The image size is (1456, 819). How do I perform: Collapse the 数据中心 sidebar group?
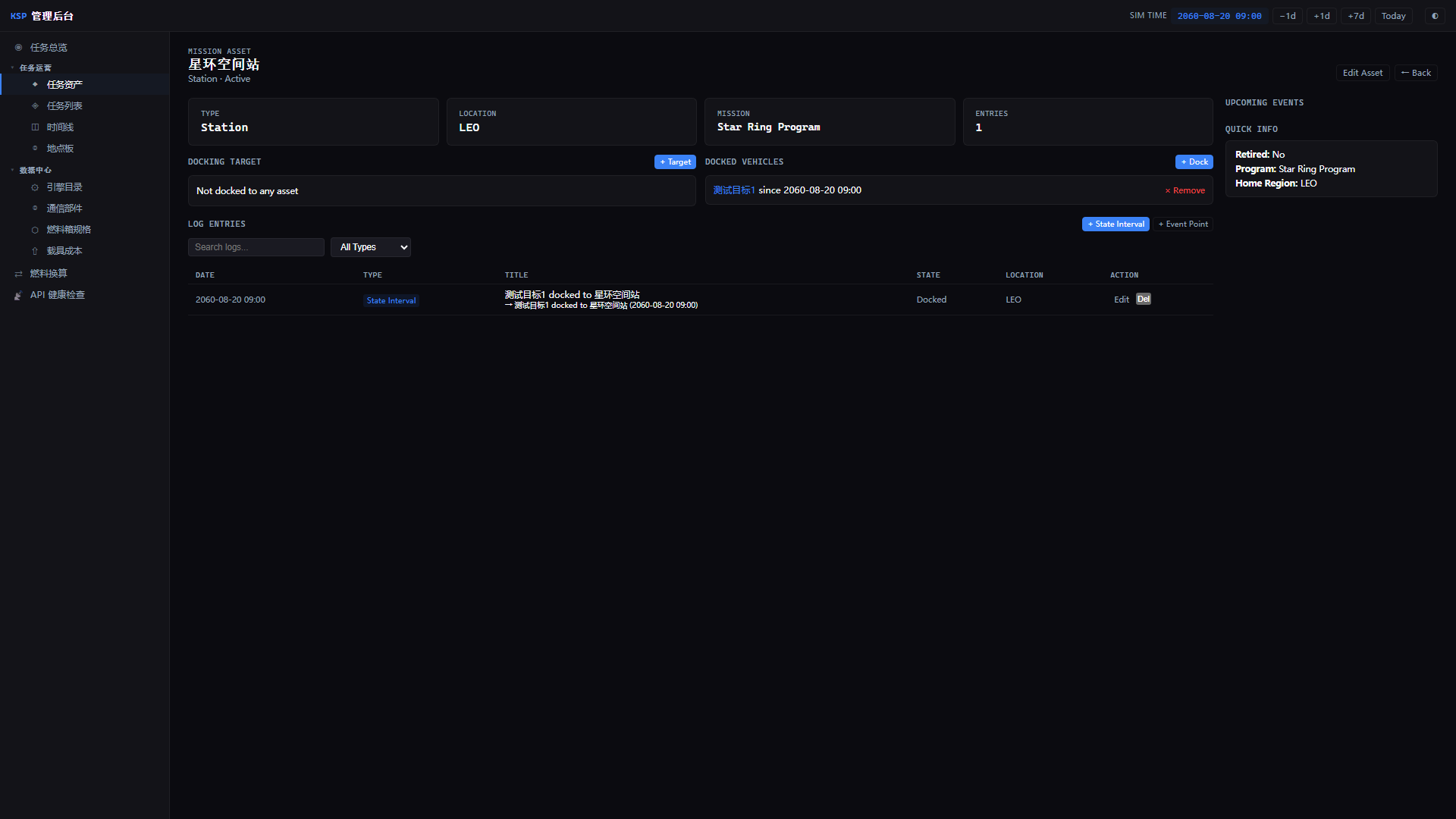35,170
